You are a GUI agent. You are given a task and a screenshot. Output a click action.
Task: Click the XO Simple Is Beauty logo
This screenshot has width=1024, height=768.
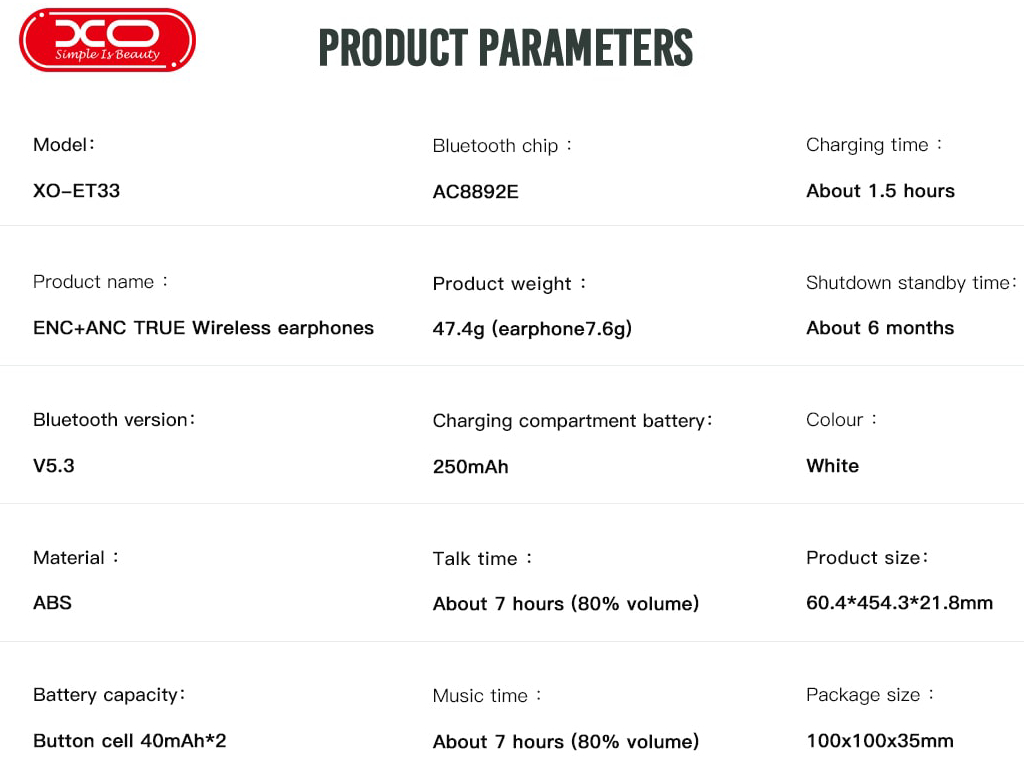[107, 41]
